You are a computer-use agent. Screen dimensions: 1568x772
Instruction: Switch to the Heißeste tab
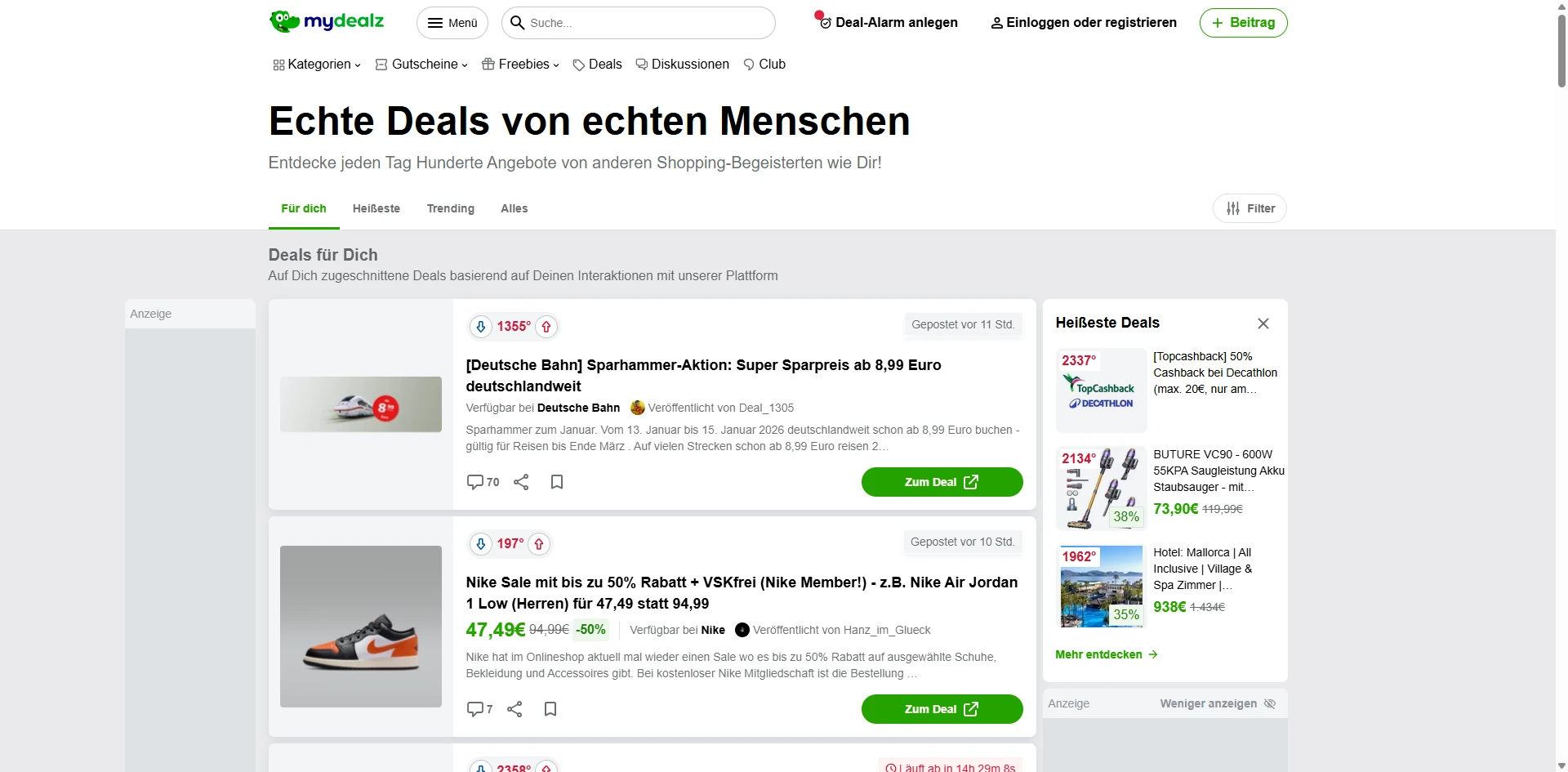tap(376, 208)
